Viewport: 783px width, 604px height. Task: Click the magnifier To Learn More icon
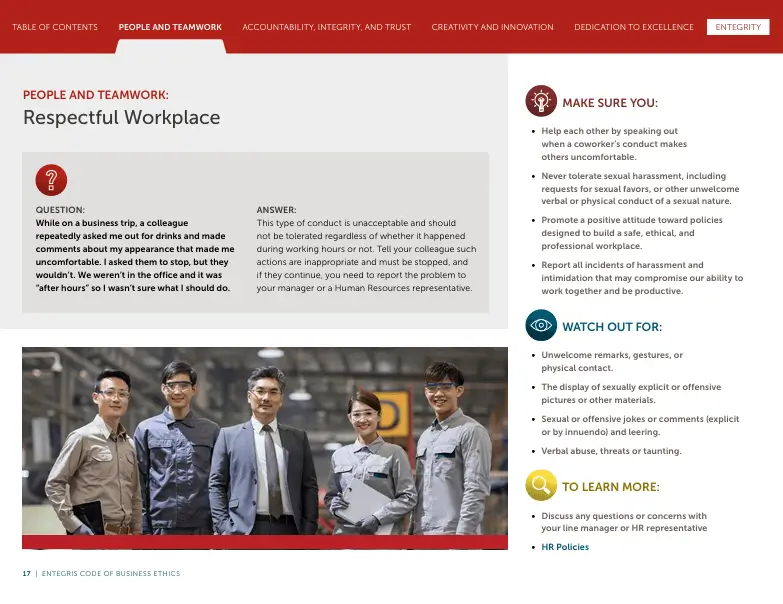point(541,485)
